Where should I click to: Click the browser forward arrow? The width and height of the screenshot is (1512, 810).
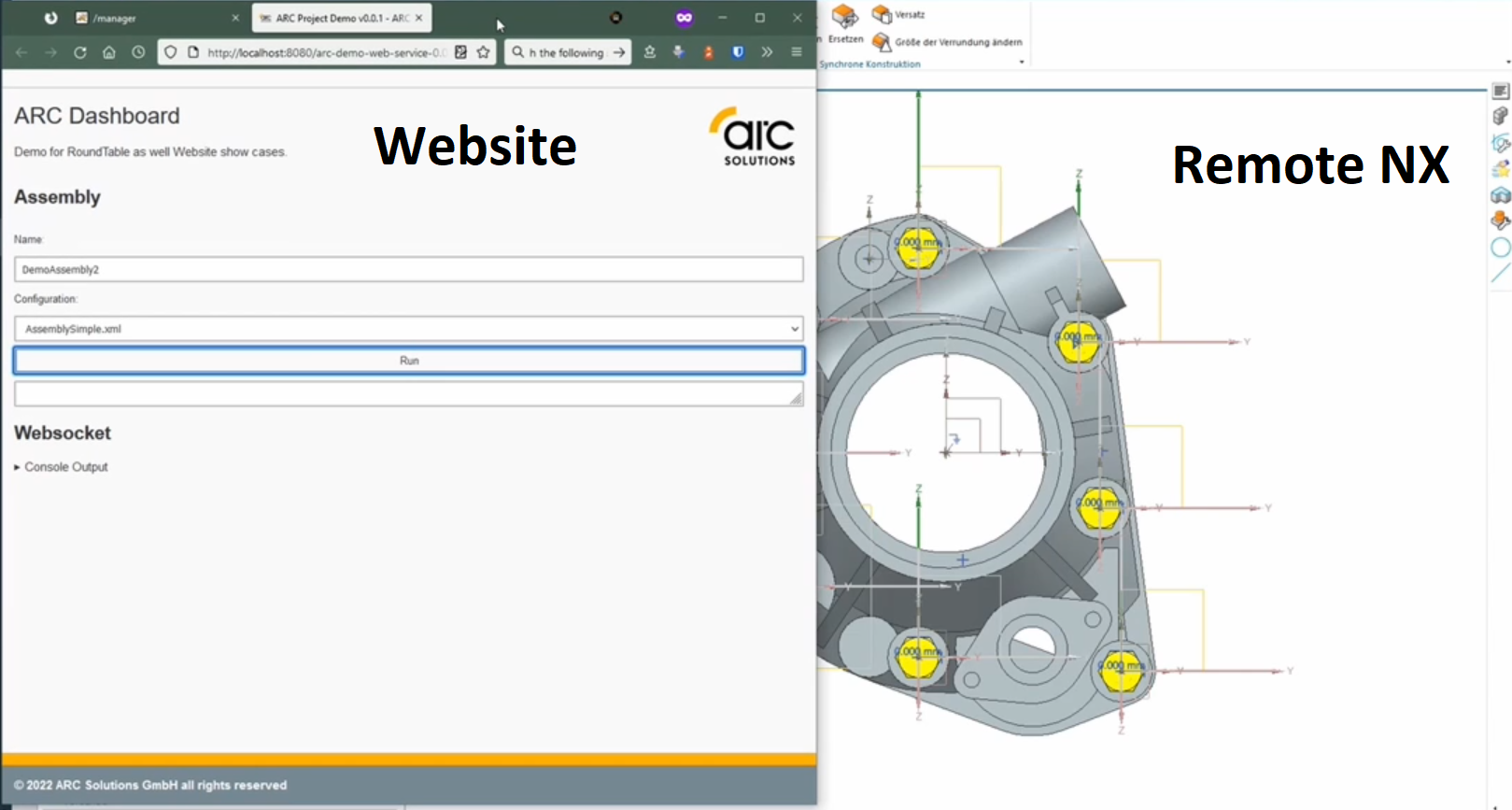pyautogui.click(x=51, y=52)
